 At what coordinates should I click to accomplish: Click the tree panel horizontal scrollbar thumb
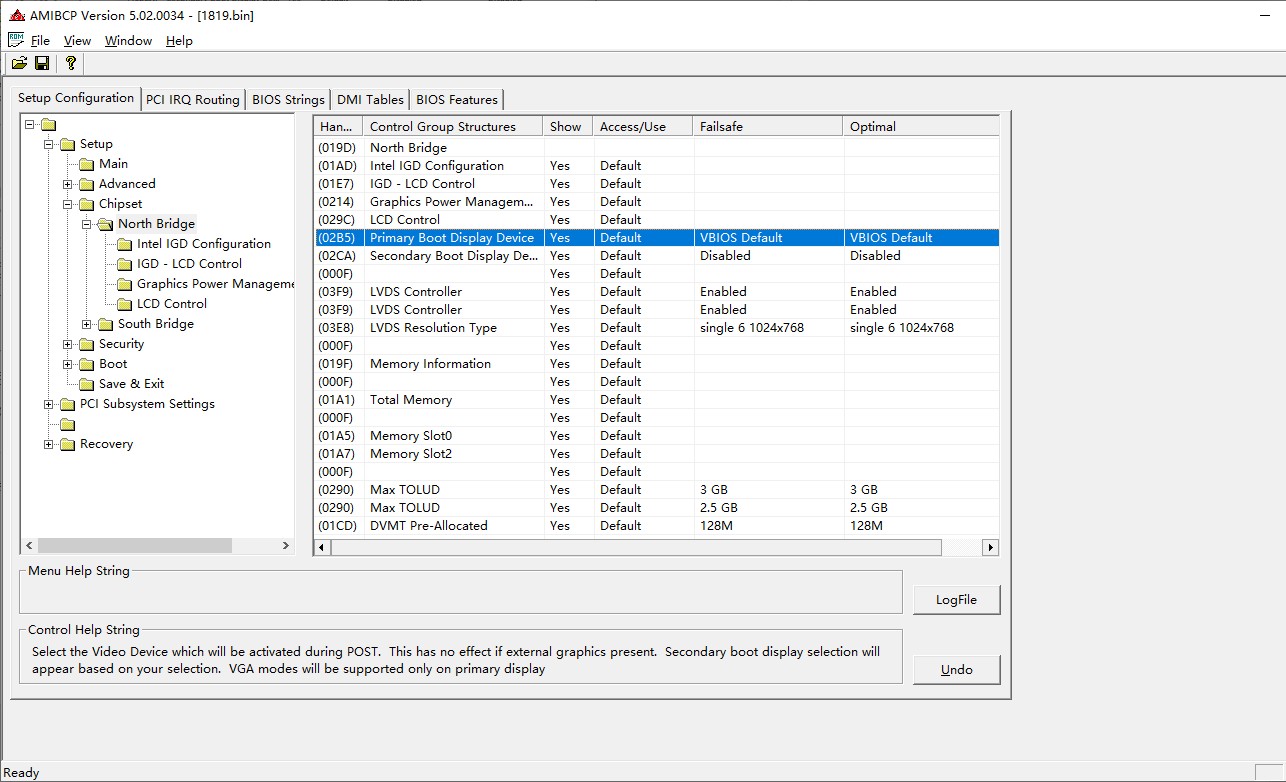pos(134,545)
